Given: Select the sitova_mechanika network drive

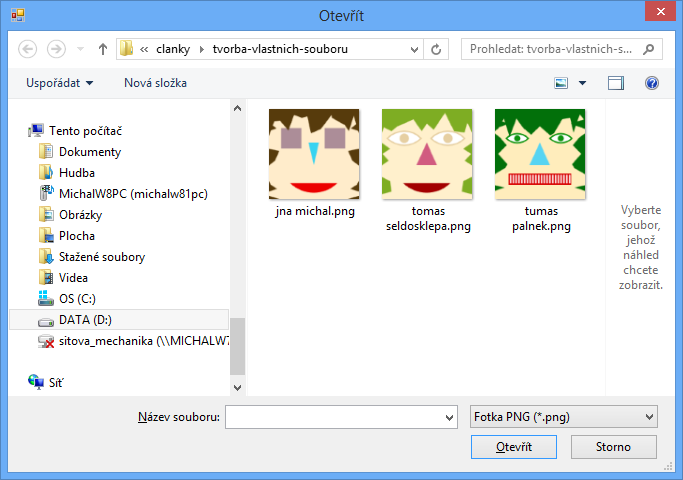Looking at the screenshot, I should 144,341.
